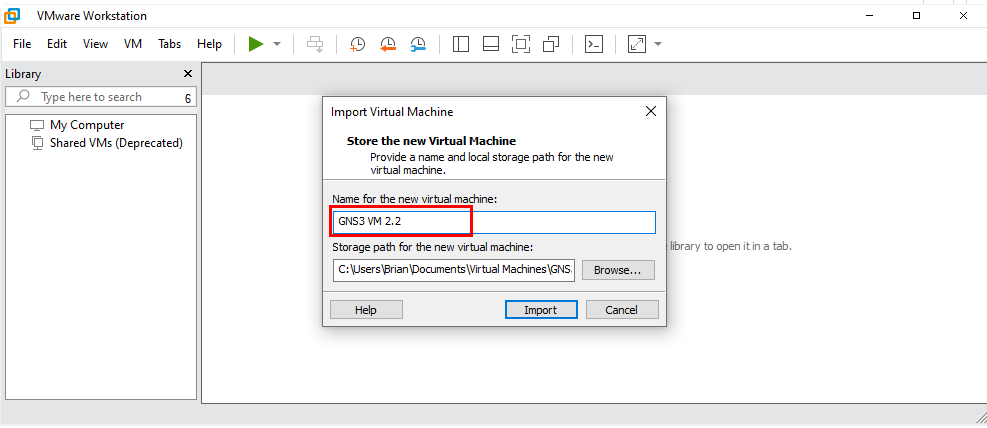Click the VMware Workstation app logo icon
987x428 pixels.
[x=11, y=15]
